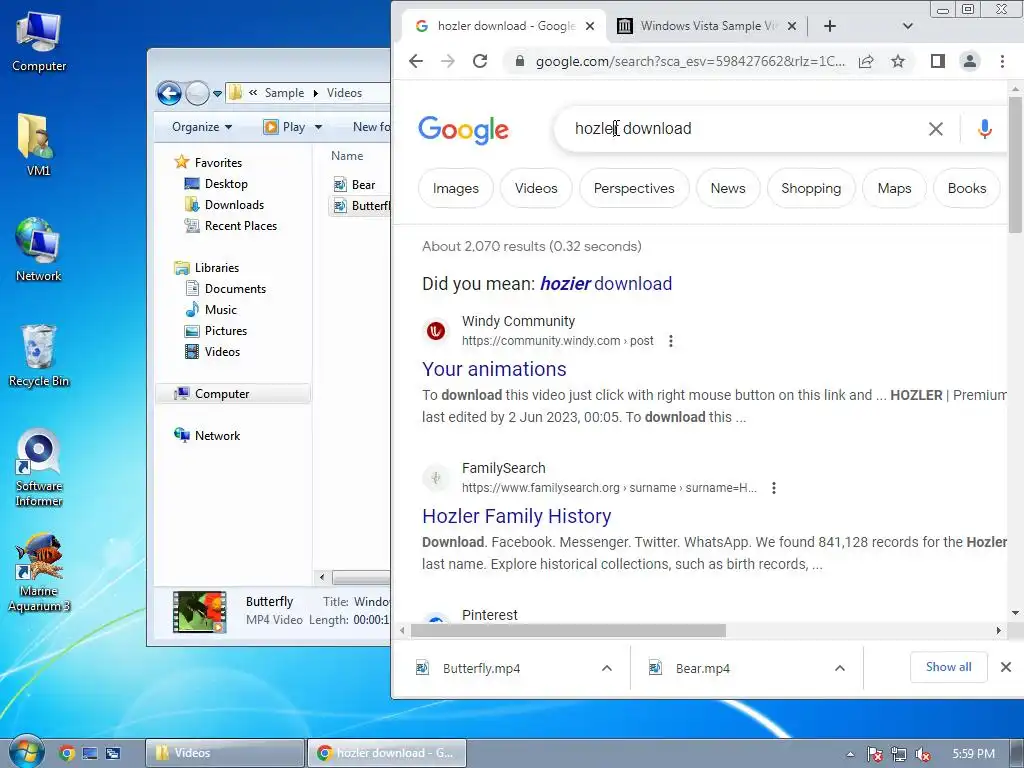Select the Bear video file
Viewport: 1024px width, 768px height.
coord(363,185)
